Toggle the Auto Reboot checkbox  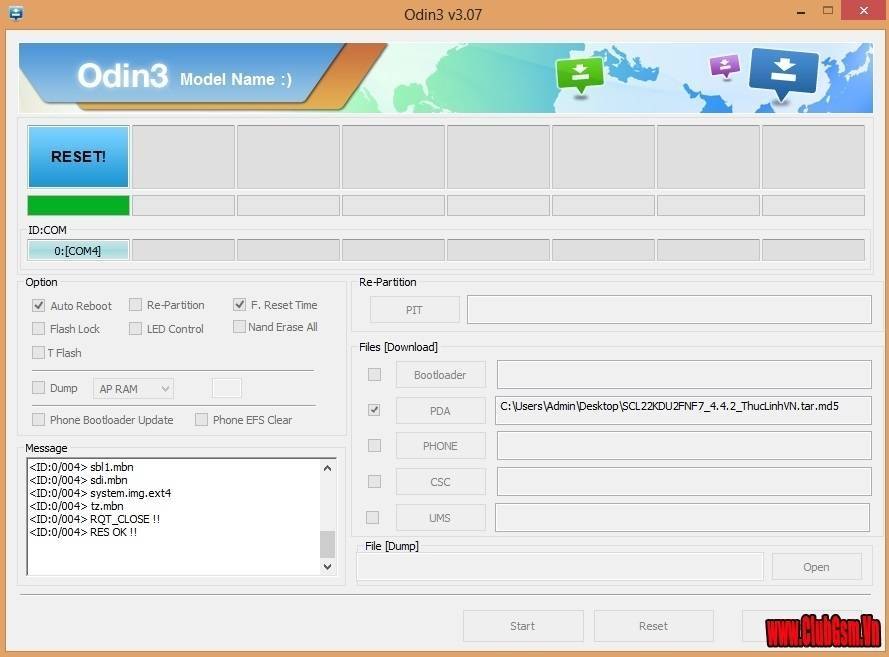[x=39, y=306]
